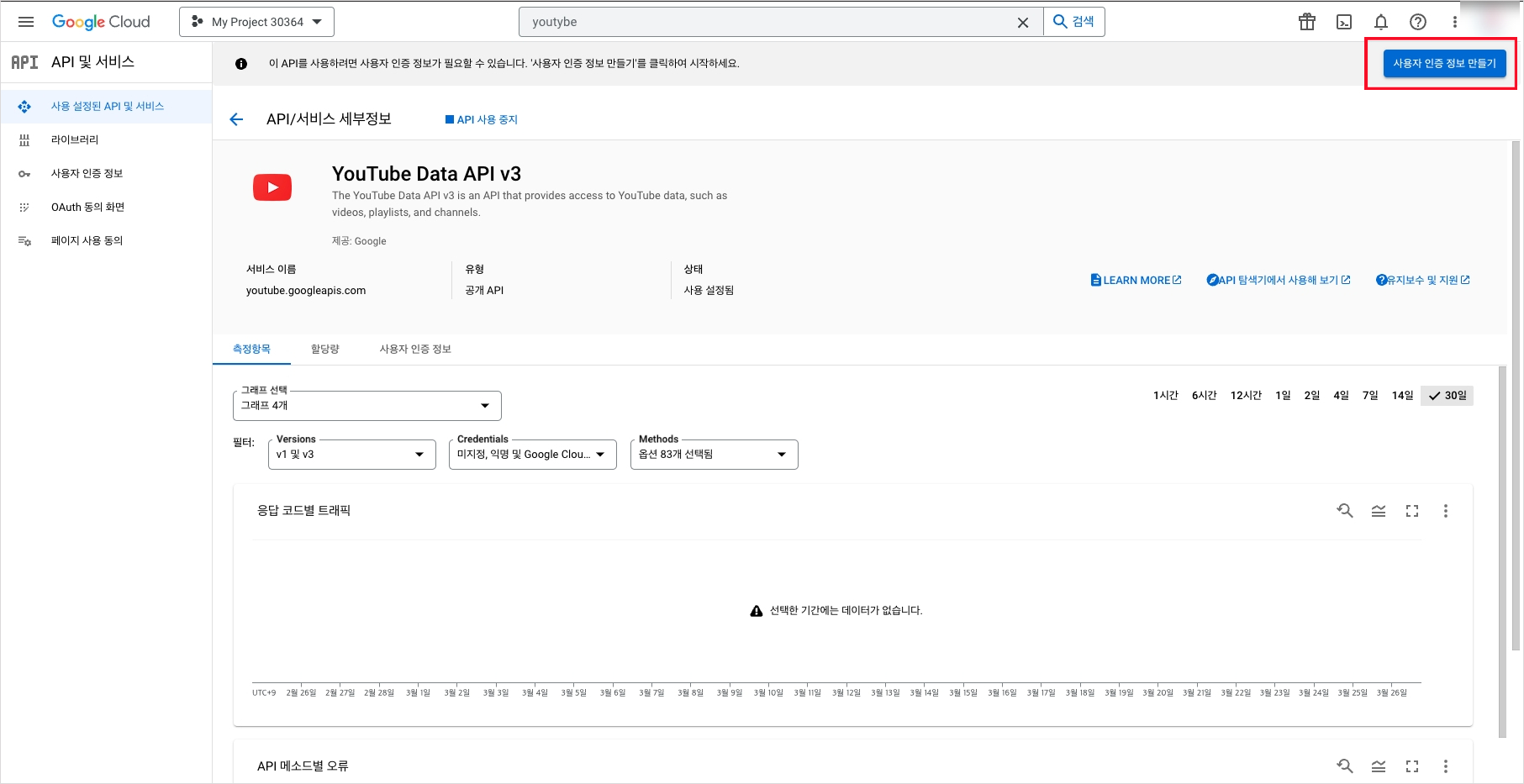Image resolution: width=1524 pixels, height=784 pixels.
Task: Open 유지보수 및 지원 link
Action: tap(1422, 281)
